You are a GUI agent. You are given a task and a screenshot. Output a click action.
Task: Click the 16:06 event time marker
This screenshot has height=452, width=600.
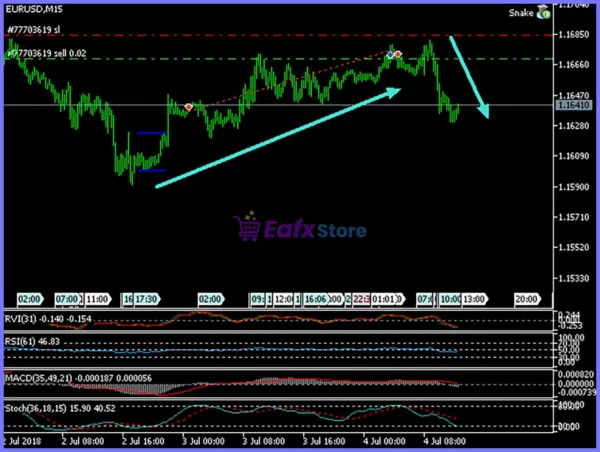pos(315,299)
